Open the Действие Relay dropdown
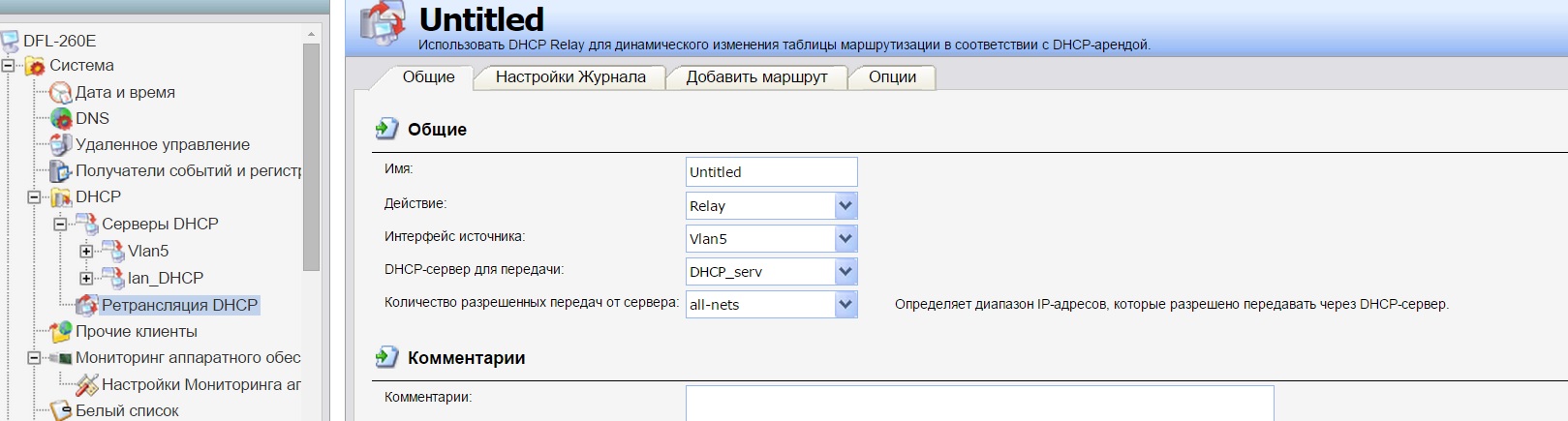Image resolution: width=1568 pixels, height=421 pixels. [x=845, y=206]
